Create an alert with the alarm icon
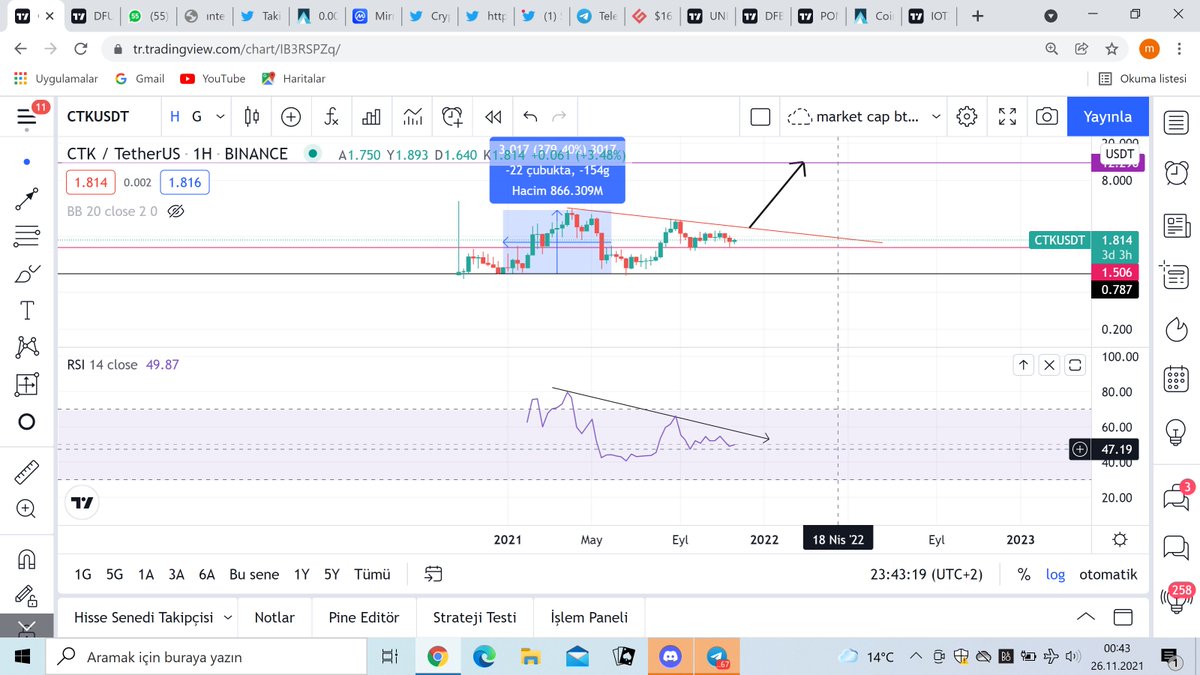Screen dimensions: 1200x675 tap(453, 117)
